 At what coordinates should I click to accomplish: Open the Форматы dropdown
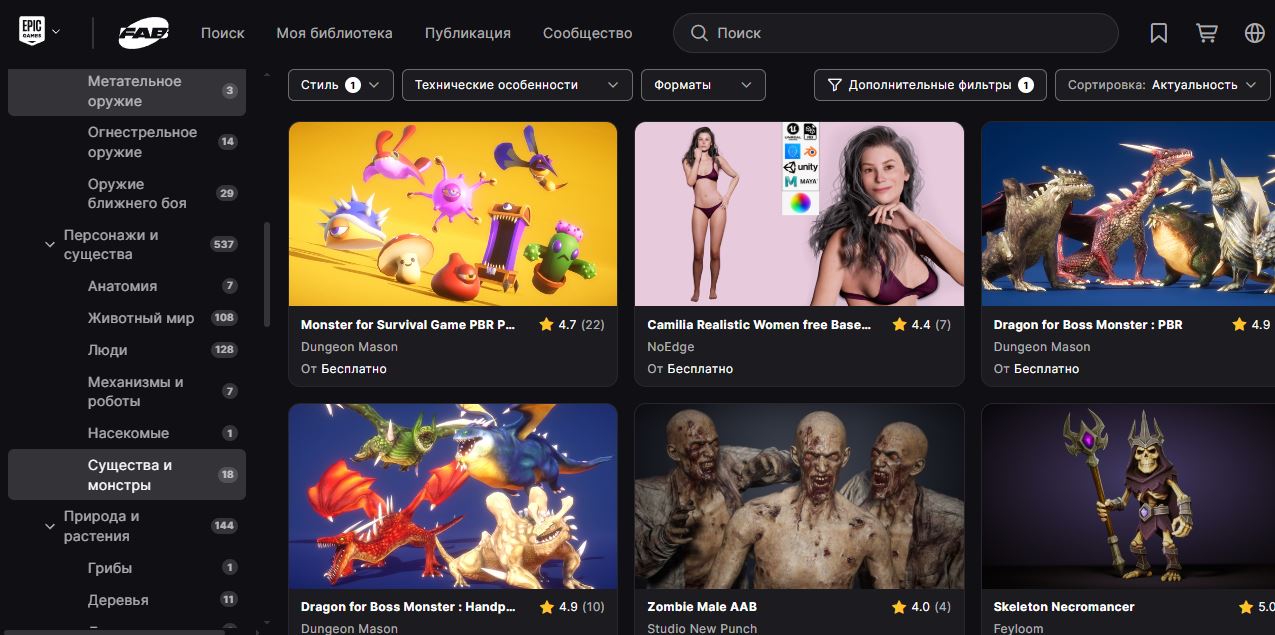[703, 85]
